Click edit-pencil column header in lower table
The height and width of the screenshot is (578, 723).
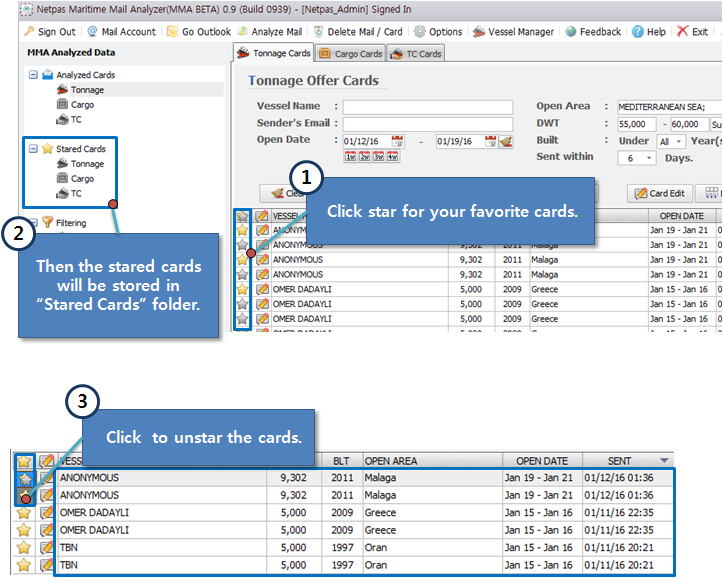[46, 461]
